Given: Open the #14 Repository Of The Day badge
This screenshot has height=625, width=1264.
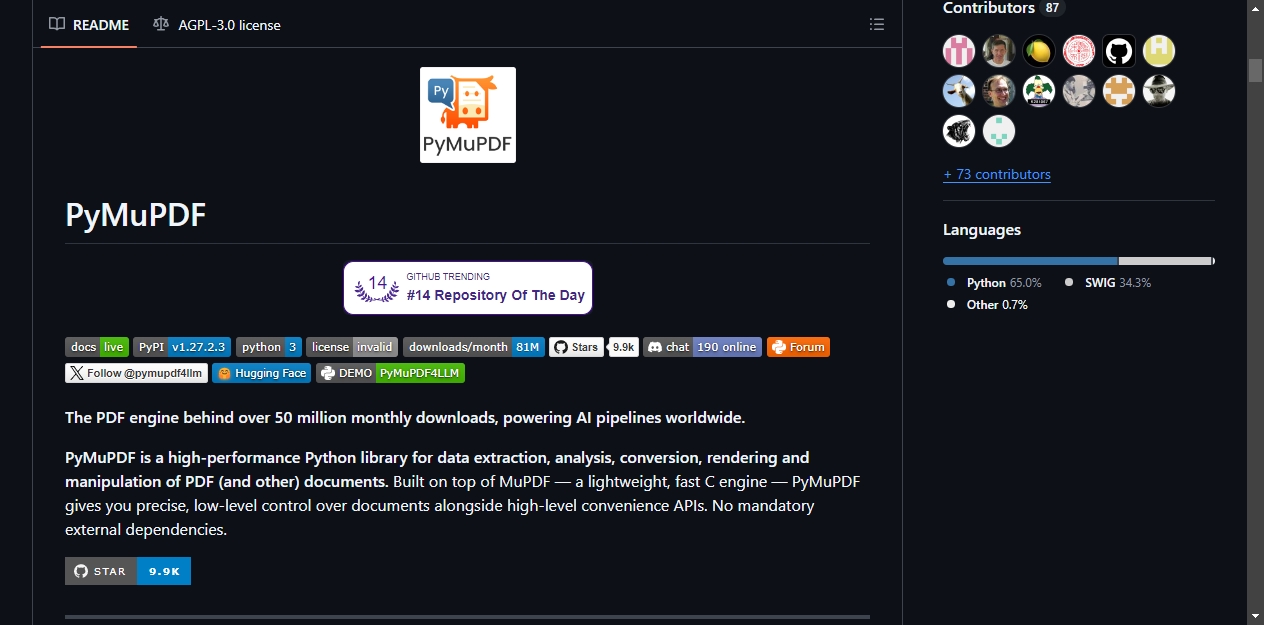Looking at the screenshot, I should click(468, 288).
